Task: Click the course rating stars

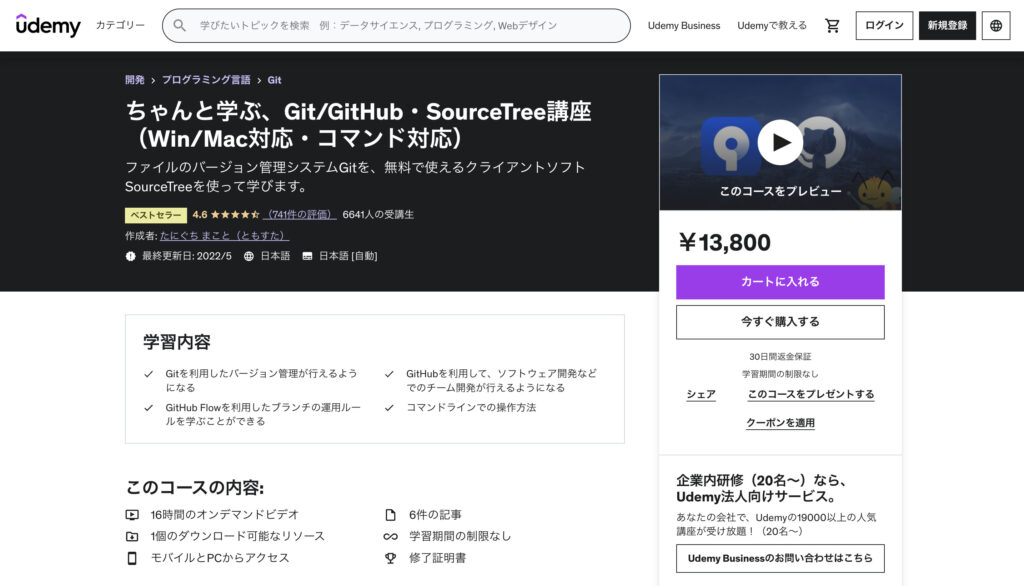Action: point(234,214)
